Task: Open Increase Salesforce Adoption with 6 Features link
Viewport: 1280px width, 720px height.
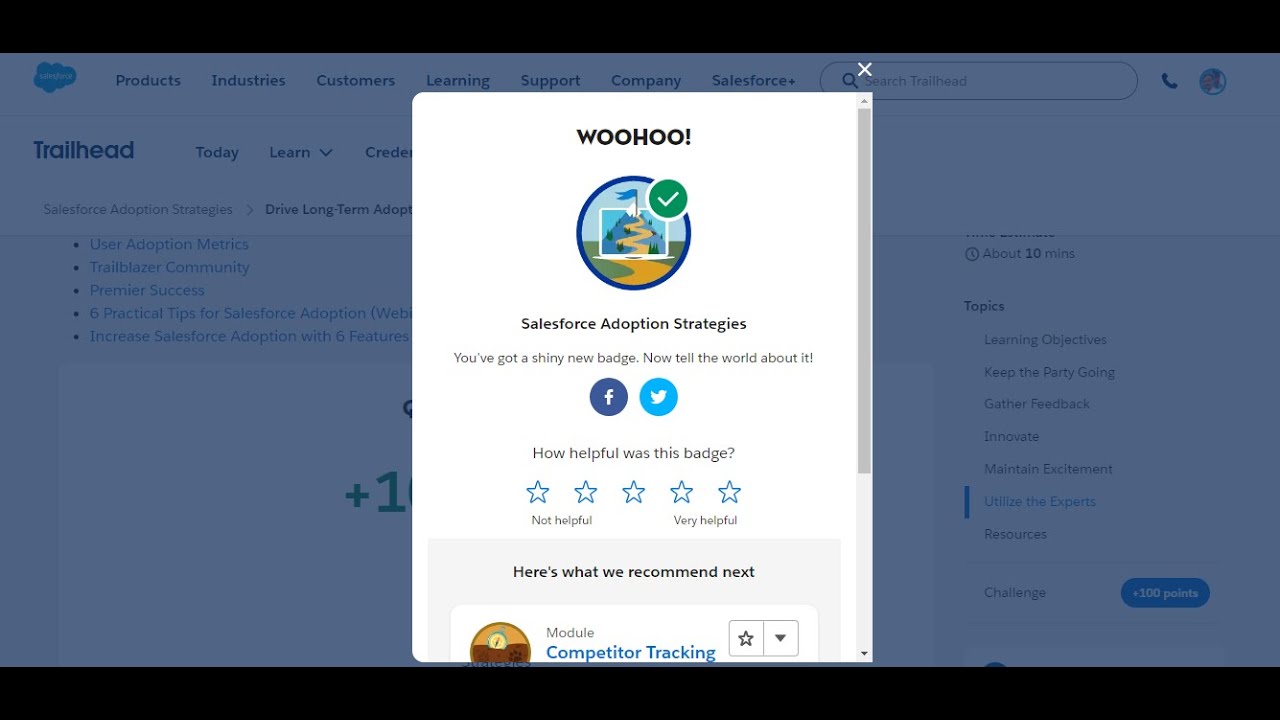Action: tap(250, 336)
